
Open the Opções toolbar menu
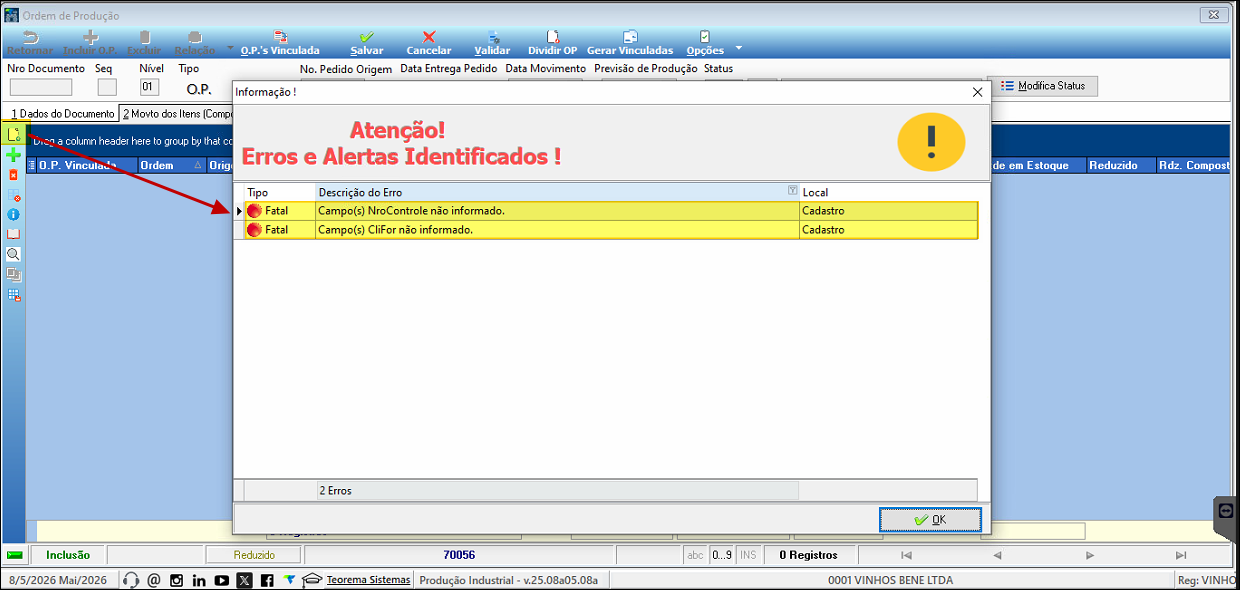[705, 43]
